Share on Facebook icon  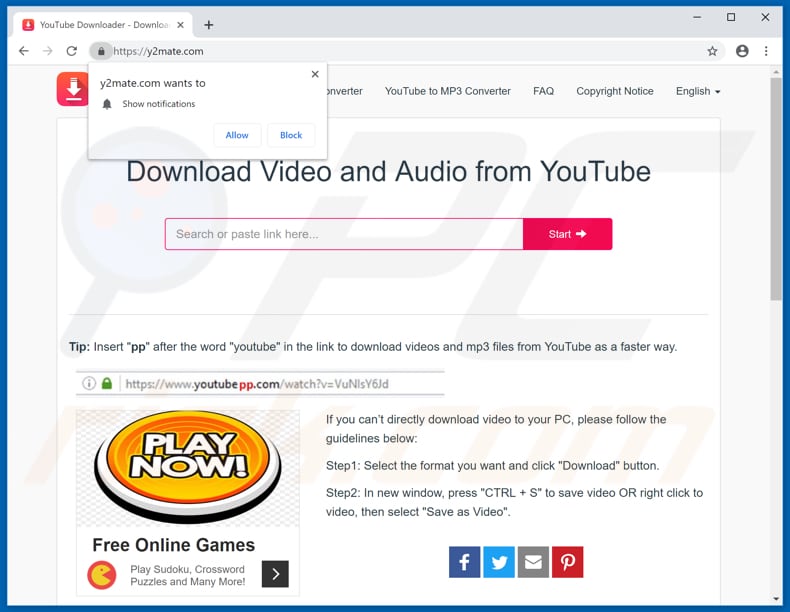(x=465, y=562)
